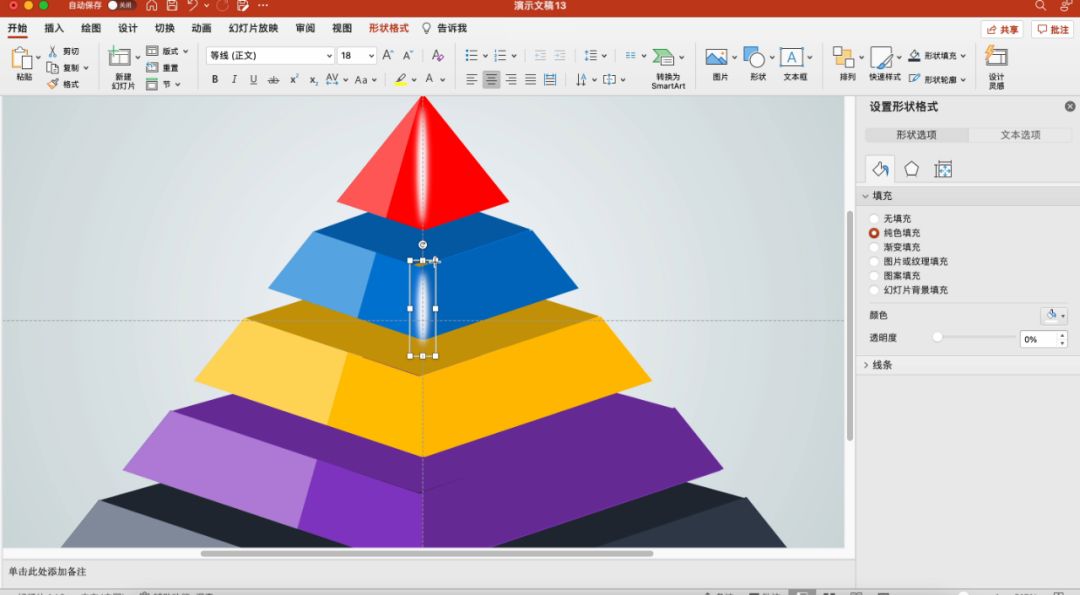Open the Effects pentagon icon in format pane
This screenshot has width=1080, height=595.
tap(911, 169)
